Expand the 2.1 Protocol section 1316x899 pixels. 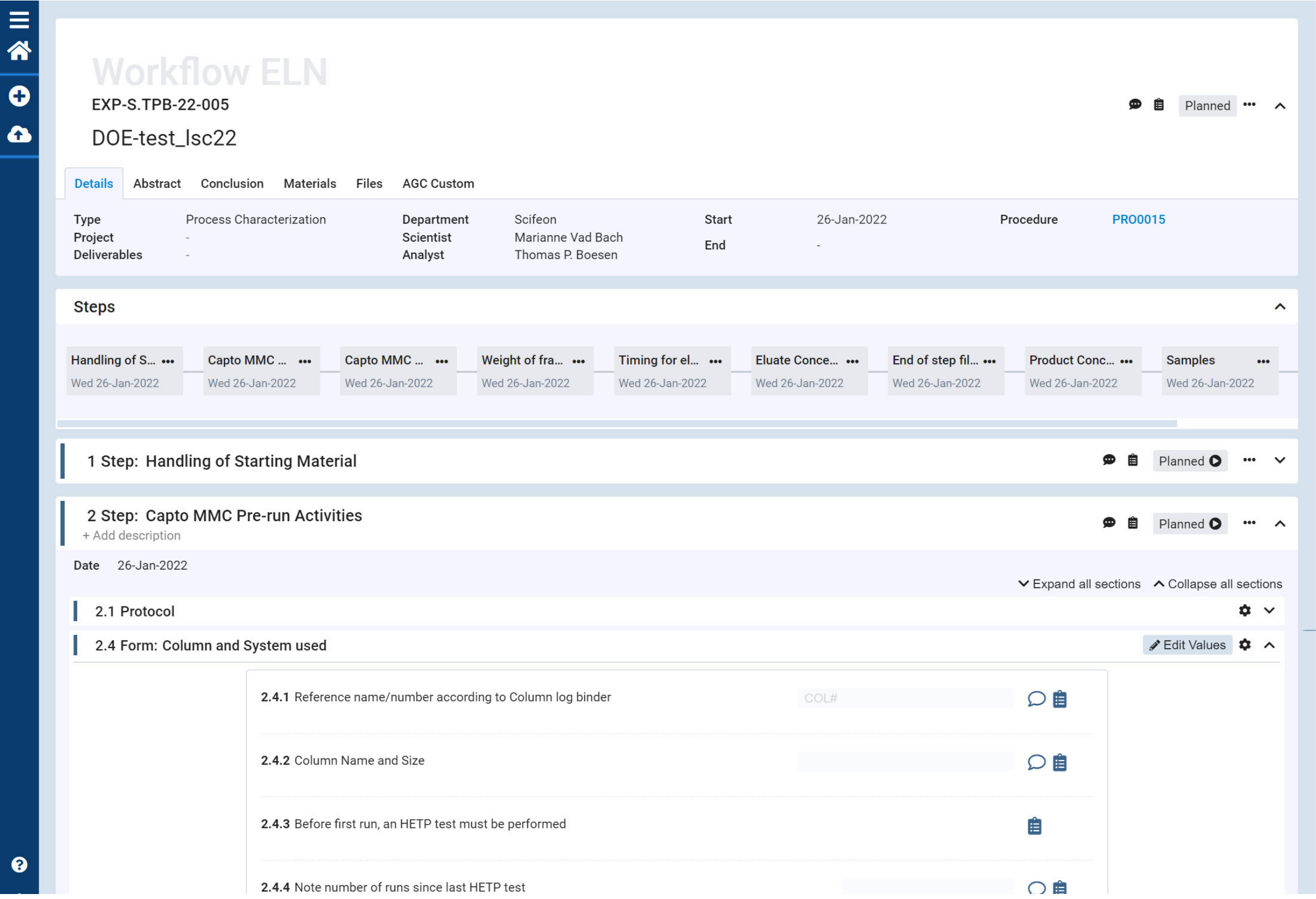[x=1269, y=611]
